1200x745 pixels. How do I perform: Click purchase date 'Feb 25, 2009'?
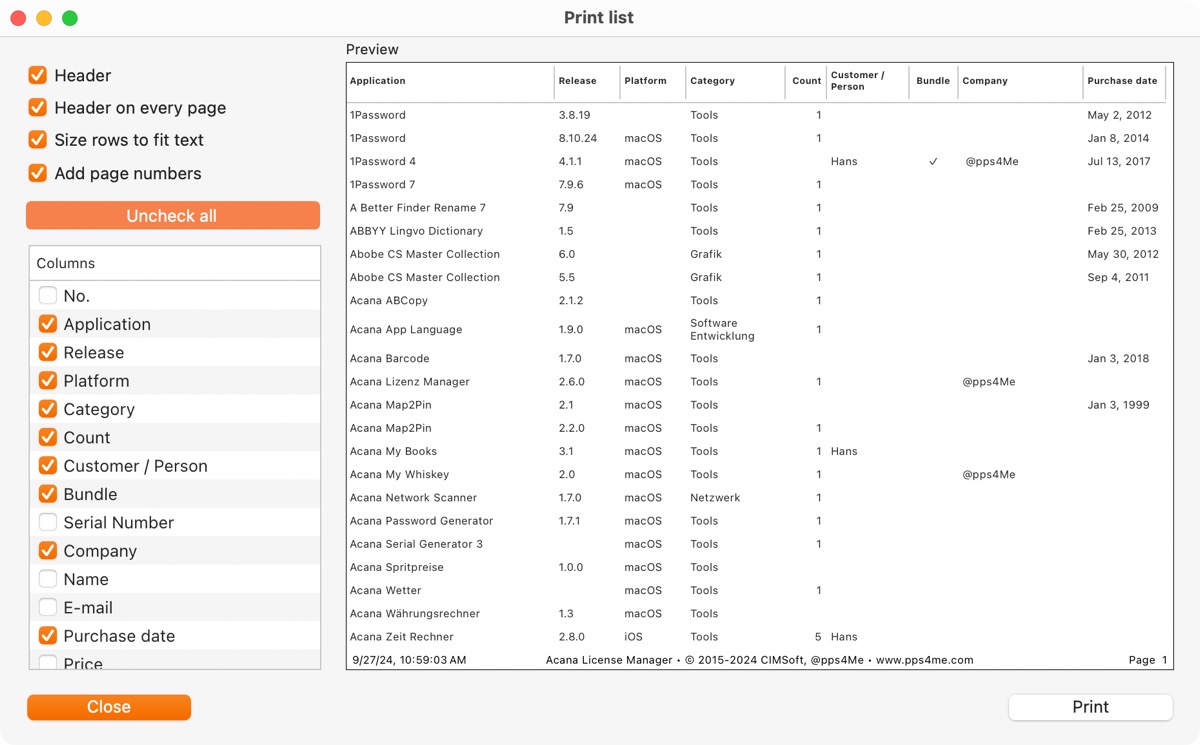[x=1123, y=208]
